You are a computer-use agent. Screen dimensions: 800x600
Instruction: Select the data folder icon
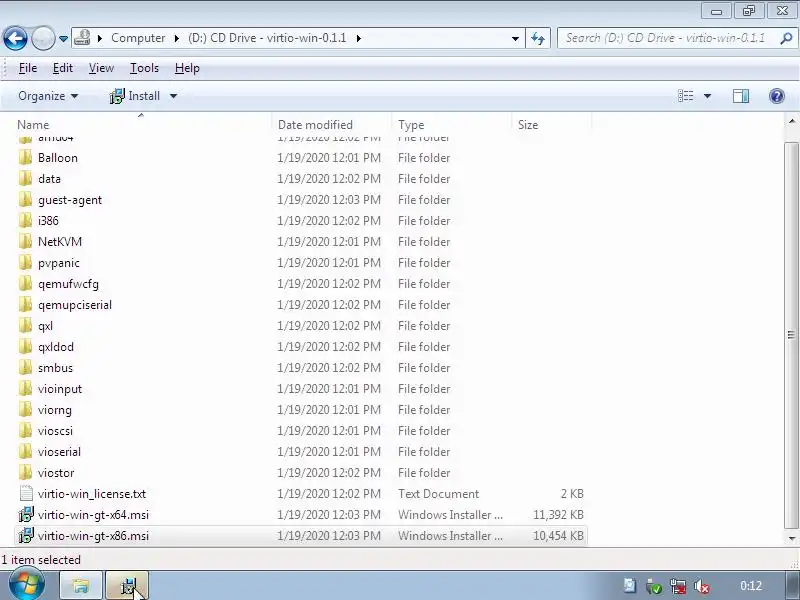[x=26, y=179]
